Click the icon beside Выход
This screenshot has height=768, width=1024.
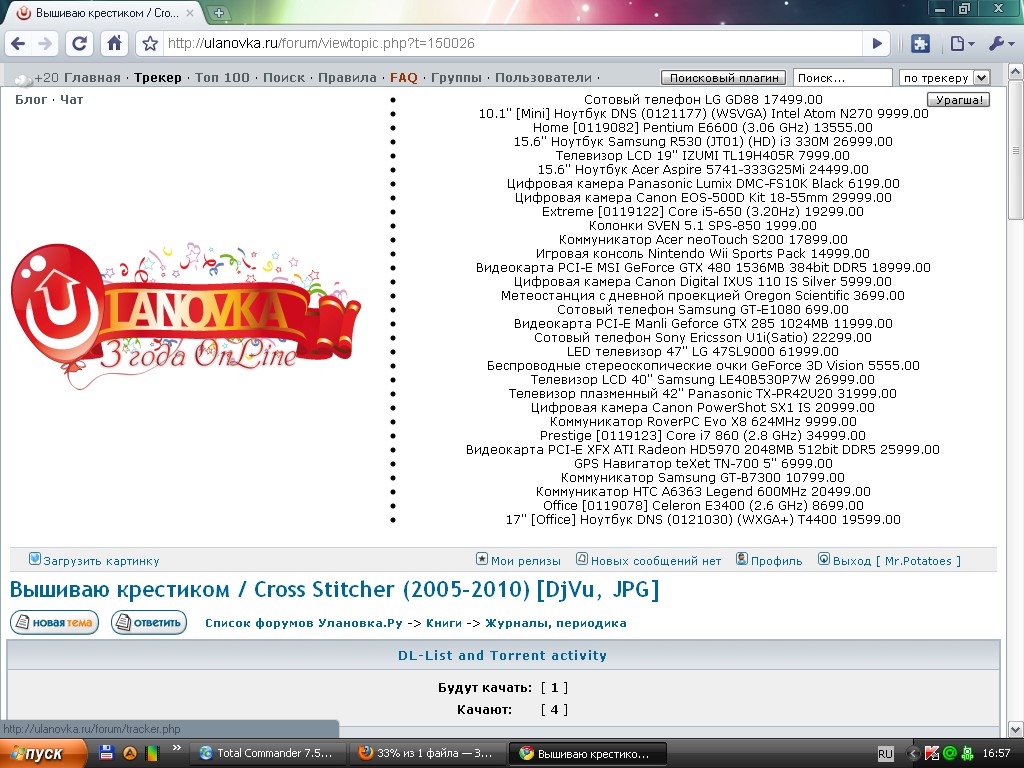824,559
